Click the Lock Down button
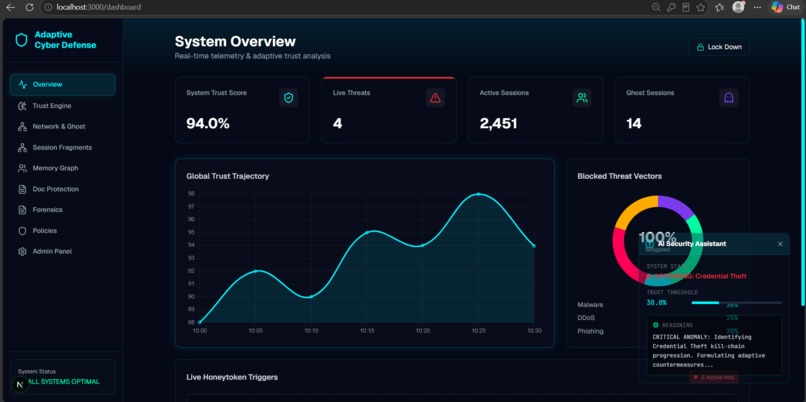The image size is (806, 402). pos(719,47)
